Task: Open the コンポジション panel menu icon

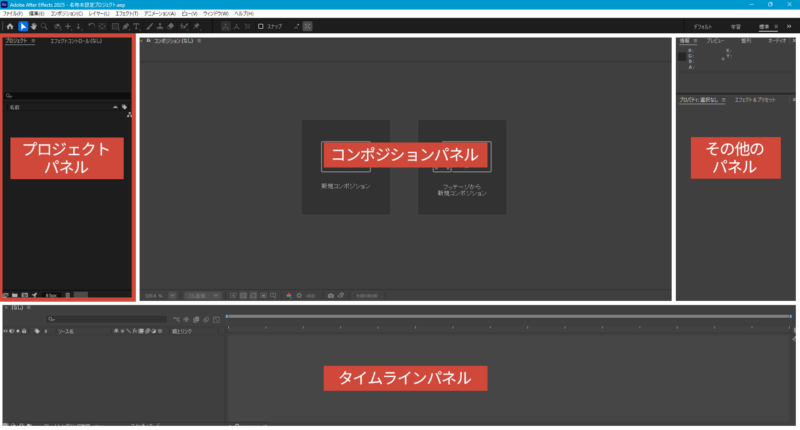Action: 199,41
